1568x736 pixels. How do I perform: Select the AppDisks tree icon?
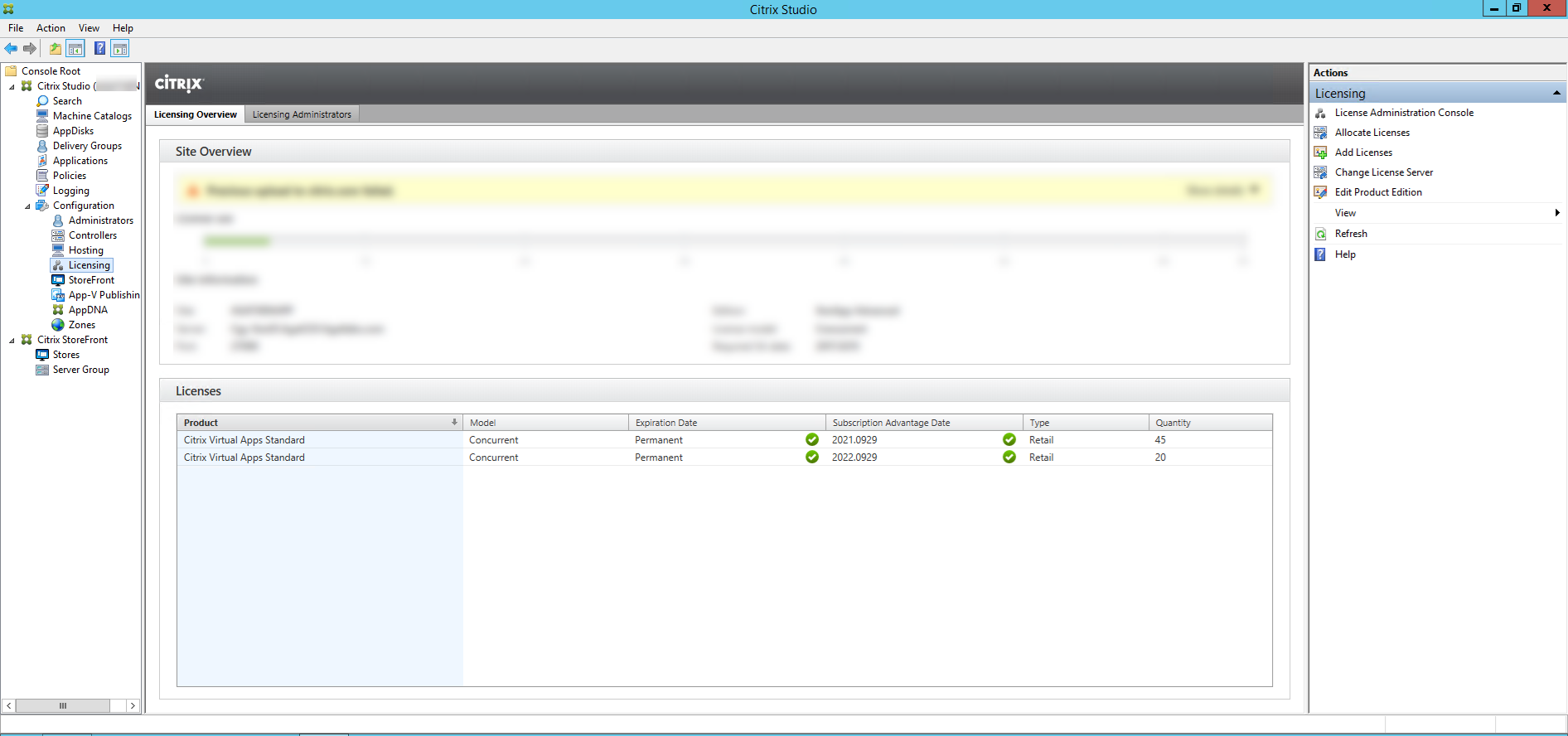coord(43,131)
